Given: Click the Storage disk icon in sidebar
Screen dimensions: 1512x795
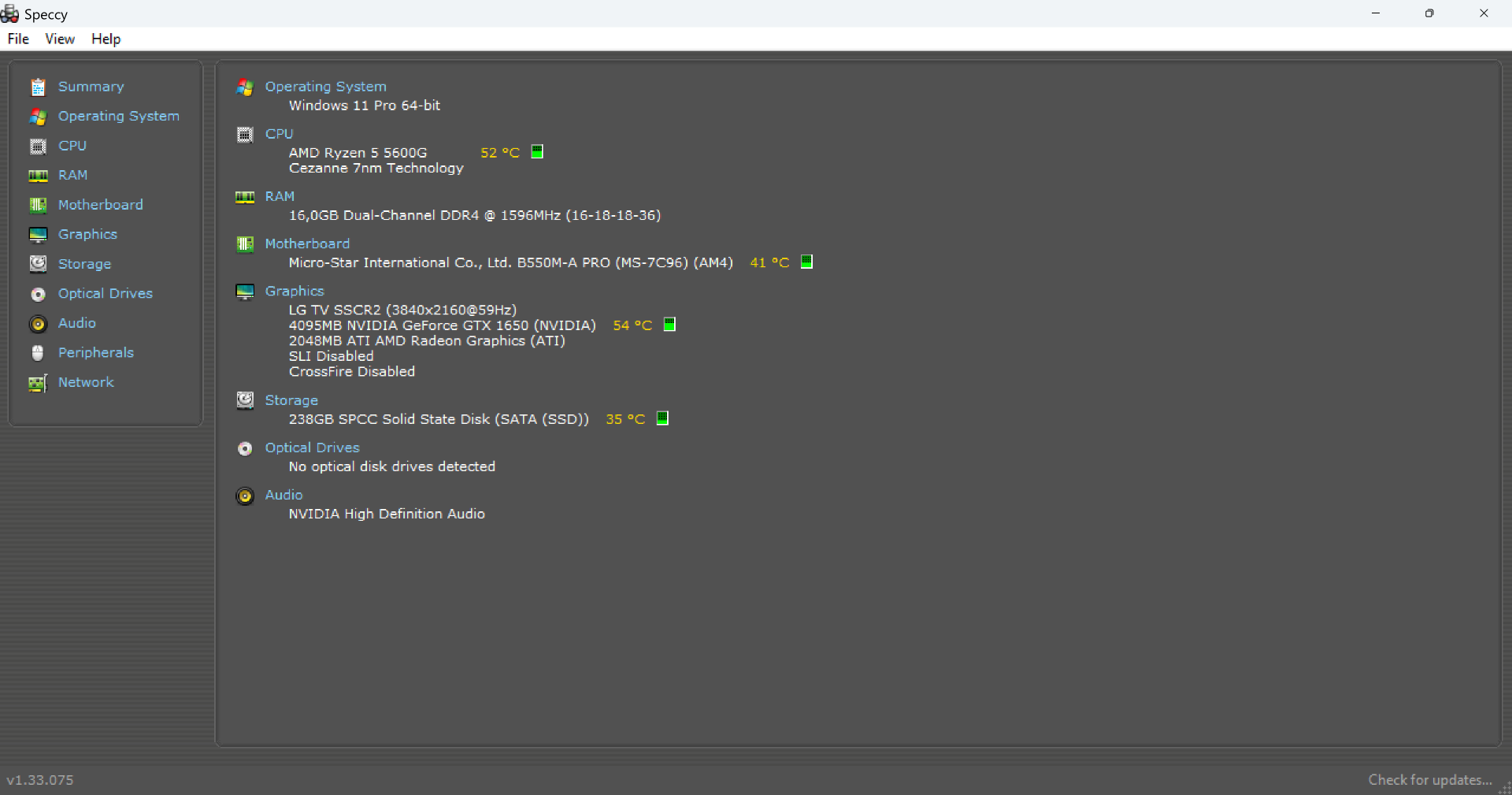Looking at the screenshot, I should pos(38,264).
